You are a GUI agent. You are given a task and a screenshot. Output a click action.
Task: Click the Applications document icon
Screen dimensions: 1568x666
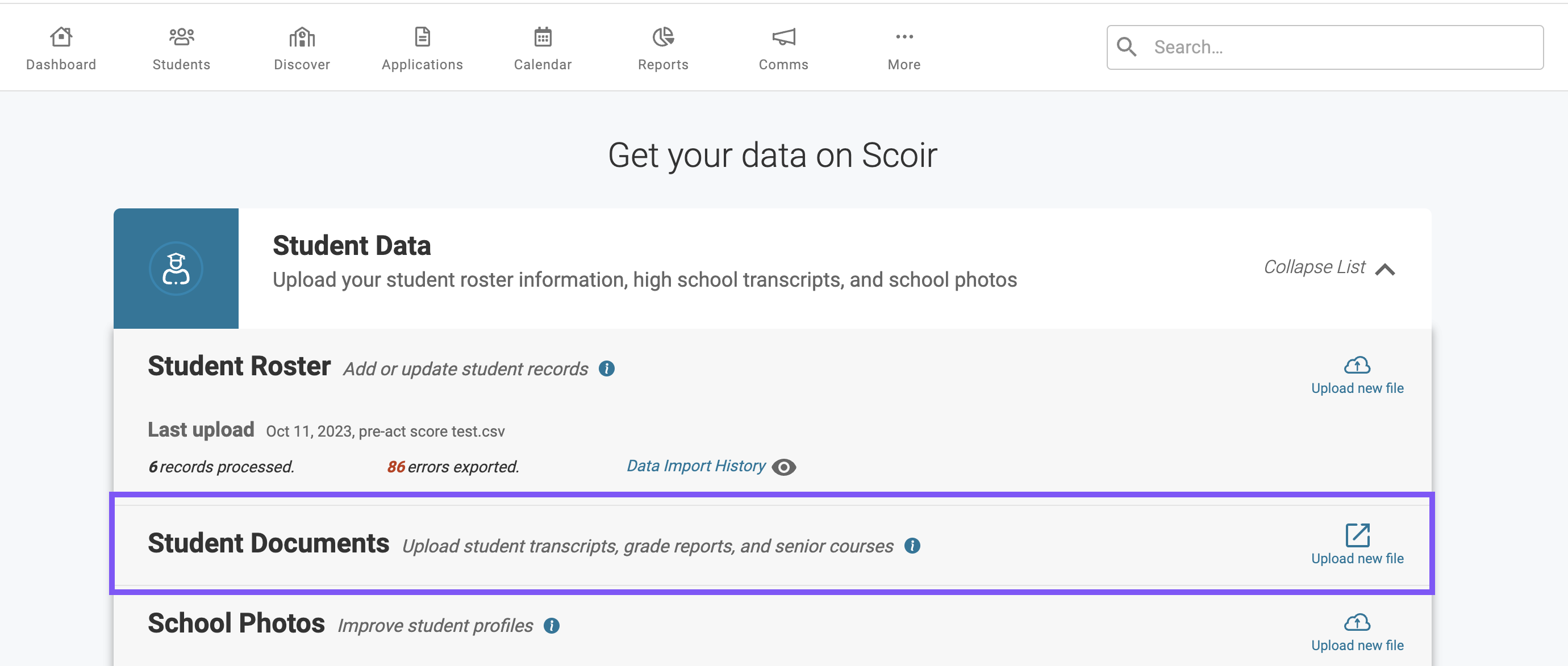(423, 37)
